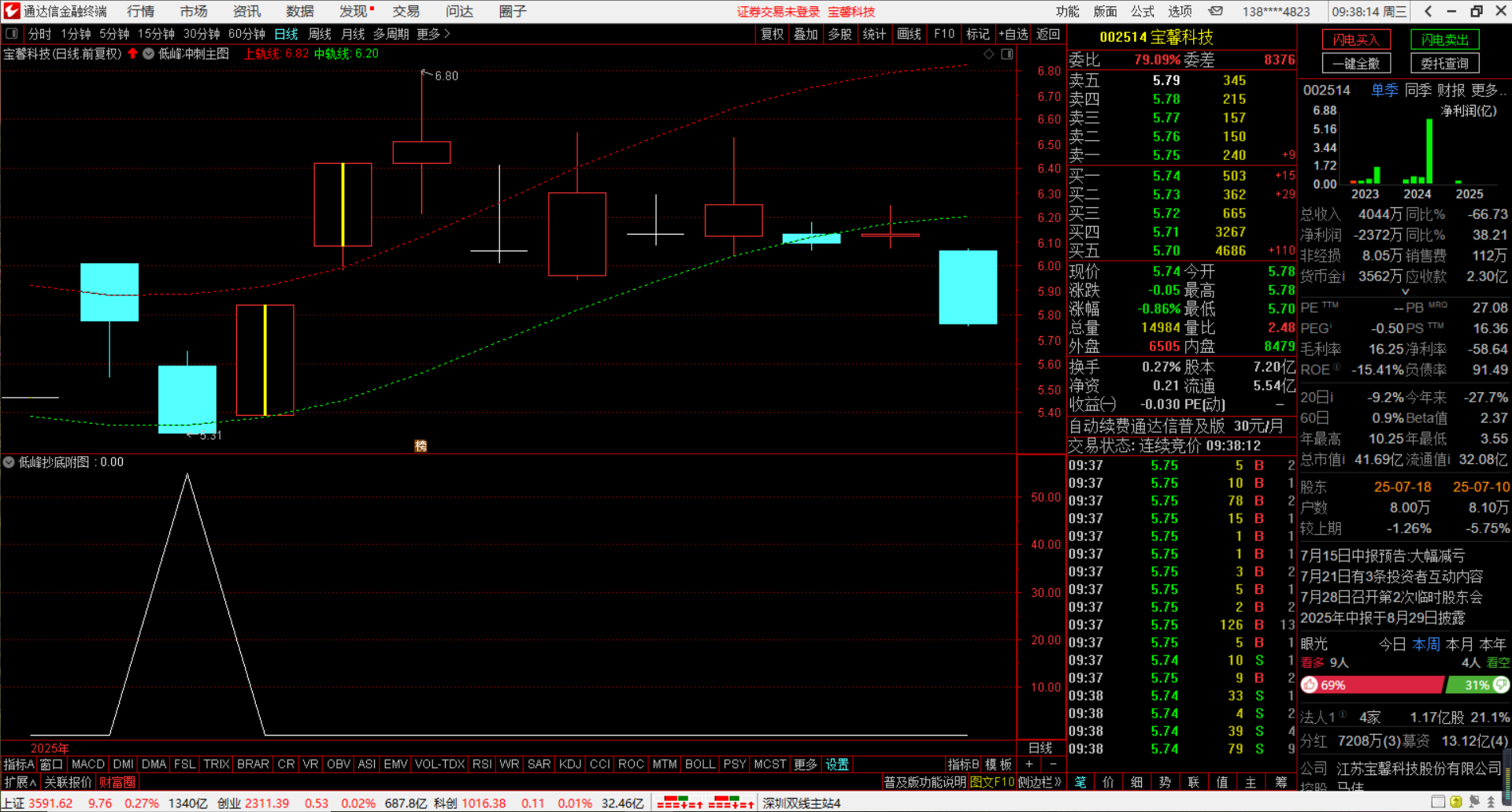Click 委托查询 button
Viewport: 1512px width, 812px height.
pos(1445,63)
